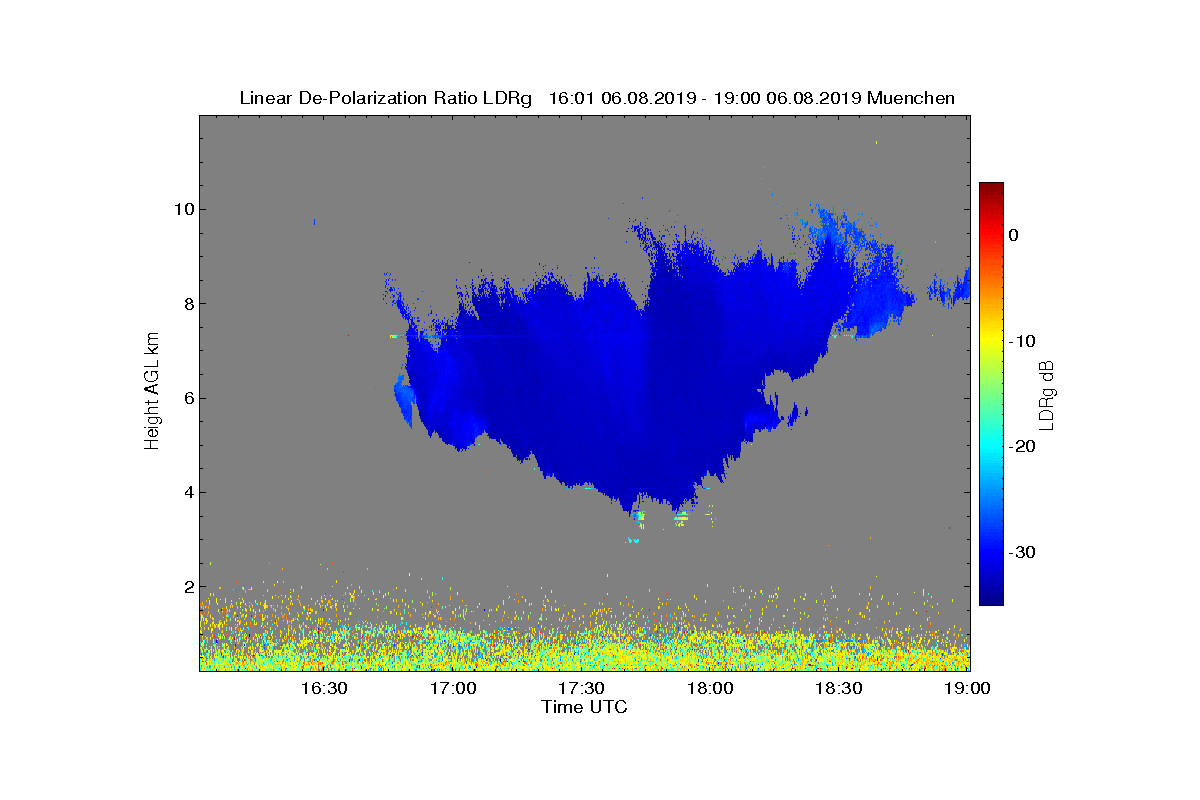Click the 17:30 time axis label

coord(582,688)
